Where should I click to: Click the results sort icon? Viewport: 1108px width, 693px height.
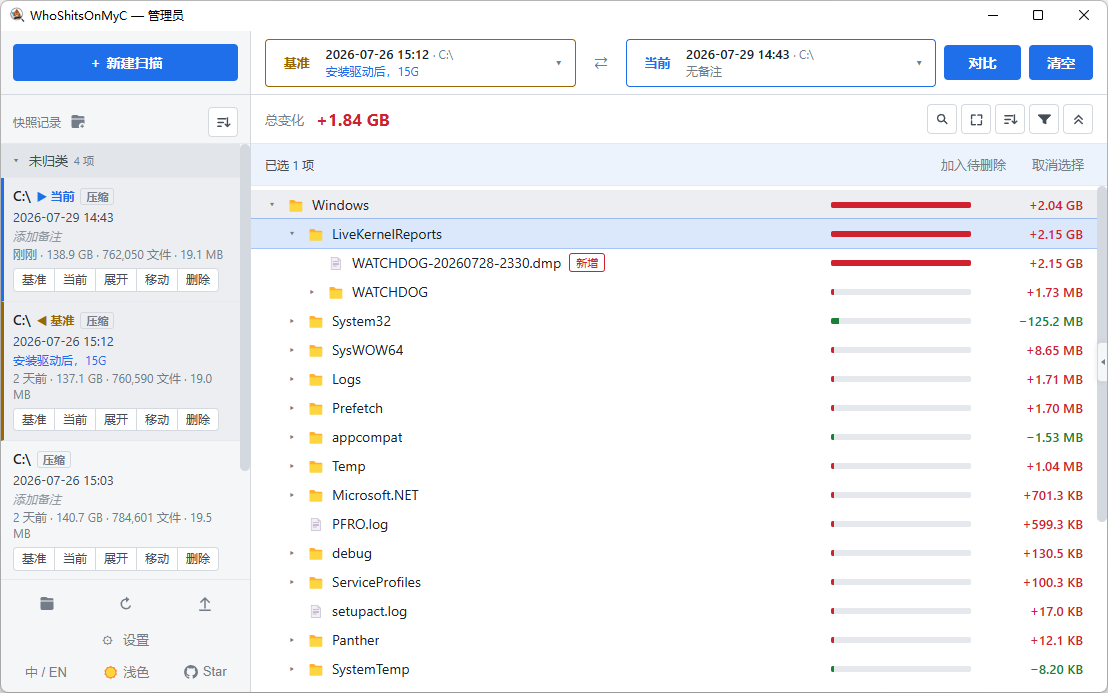1010,119
